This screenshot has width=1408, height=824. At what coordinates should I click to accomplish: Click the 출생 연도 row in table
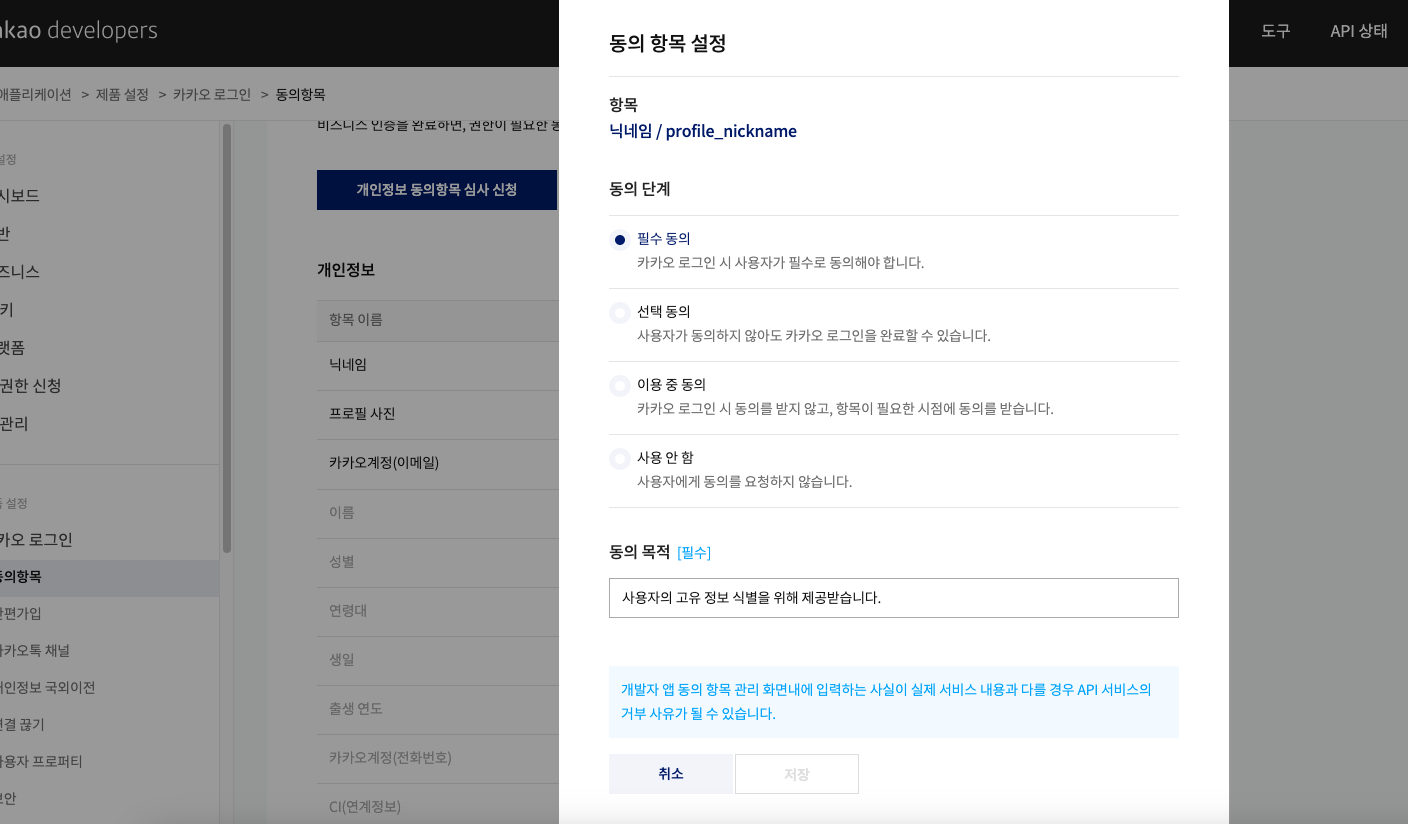438,709
